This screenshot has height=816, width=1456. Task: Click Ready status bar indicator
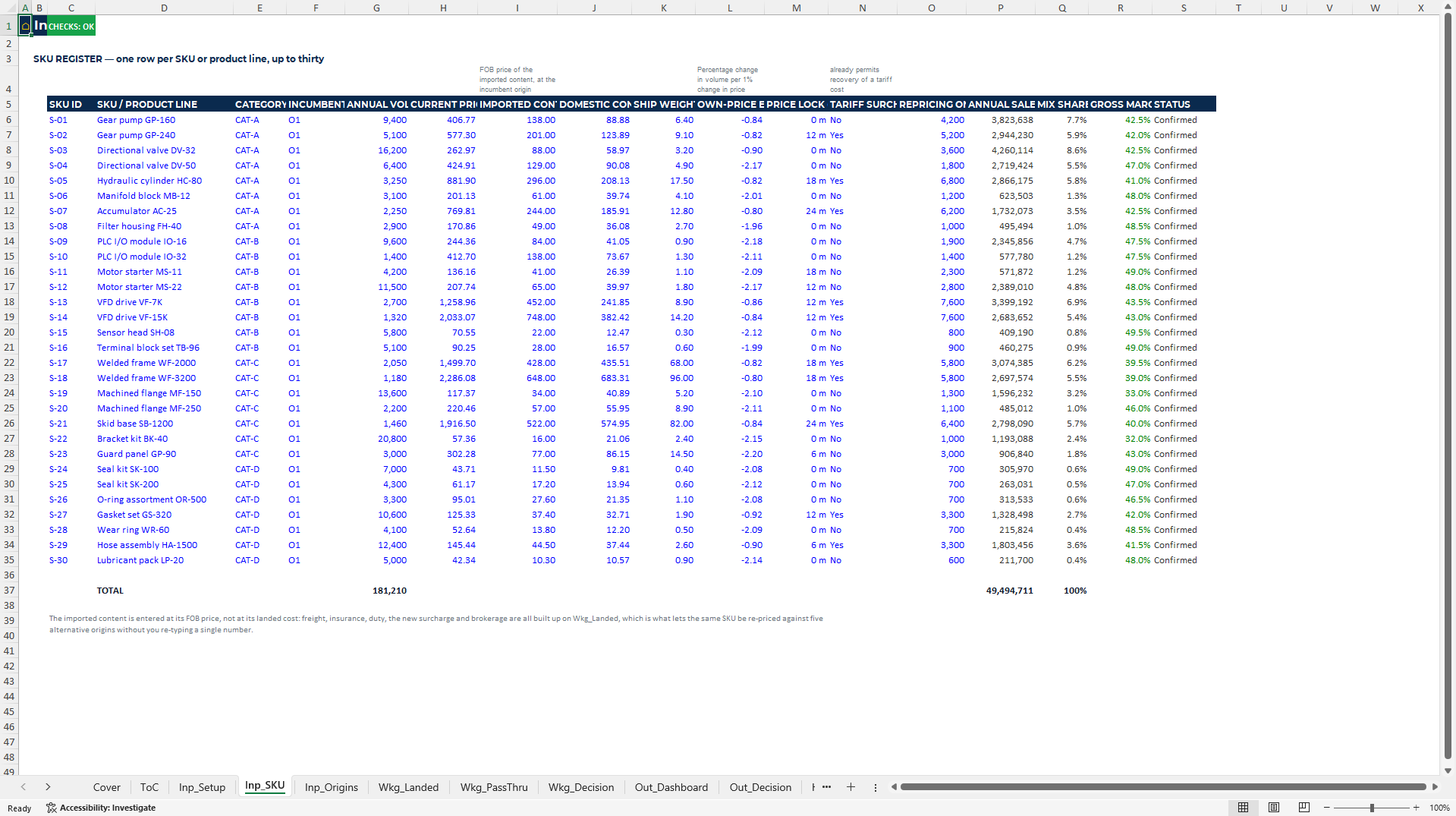coord(20,808)
